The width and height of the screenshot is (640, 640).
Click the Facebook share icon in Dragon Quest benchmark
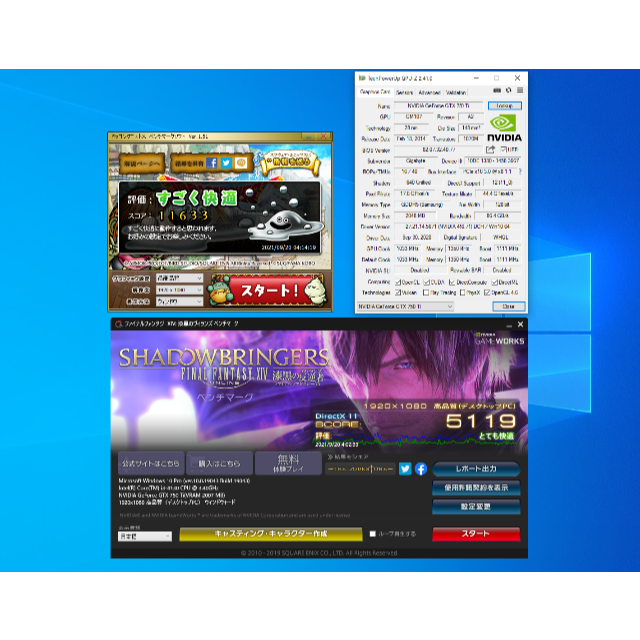click(211, 163)
